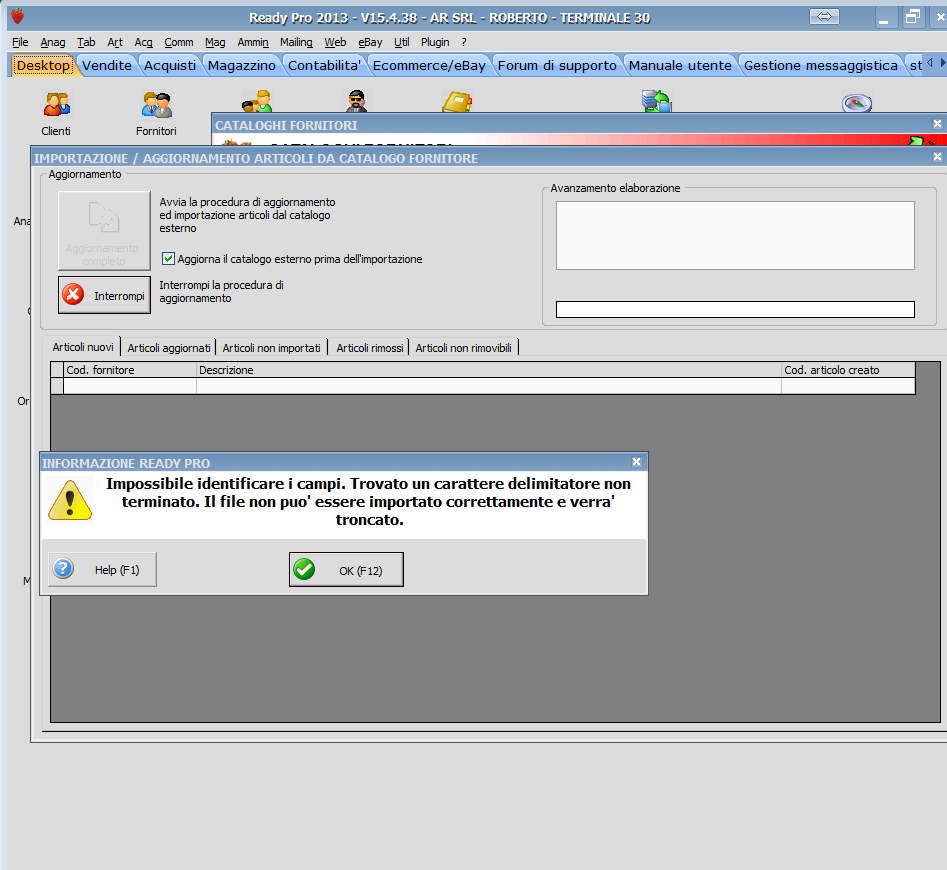Click the Cod. fornitore column header
This screenshot has height=870, width=947.
[x=130, y=370]
